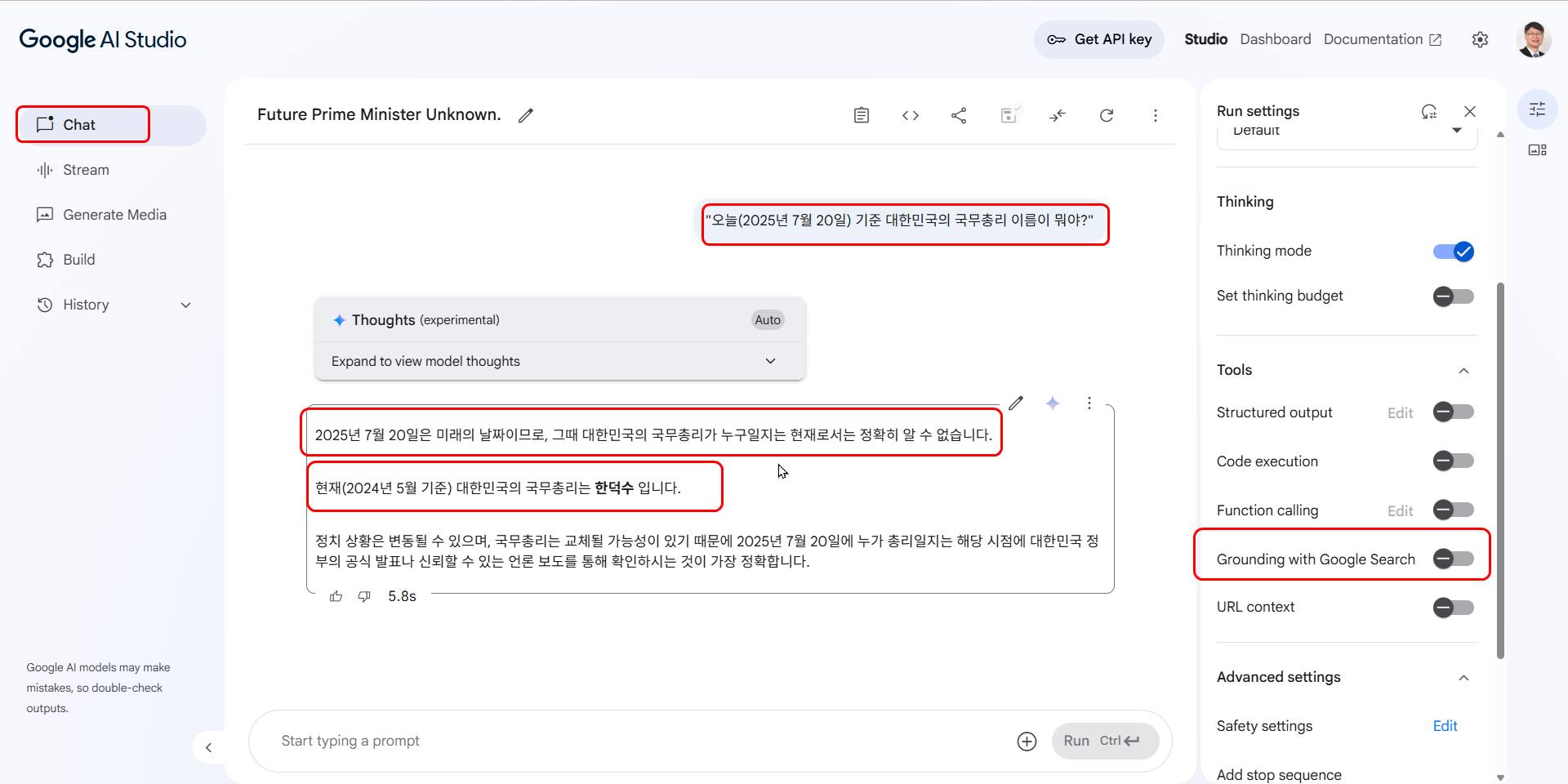1568x784 pixels.
Task: Click Edit next to Structured output
Action: coord(1400,413)
